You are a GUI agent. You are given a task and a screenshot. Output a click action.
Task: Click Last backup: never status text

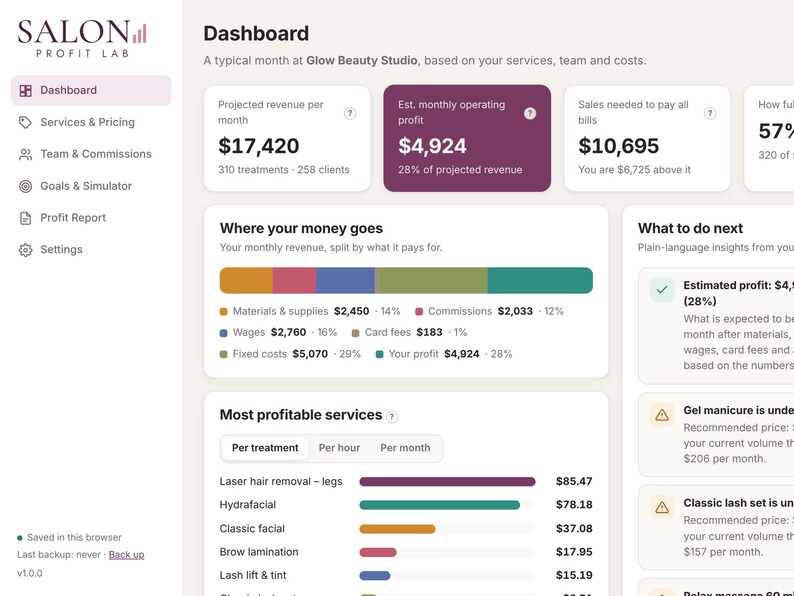pyautogui.click(x=59, y=555)
